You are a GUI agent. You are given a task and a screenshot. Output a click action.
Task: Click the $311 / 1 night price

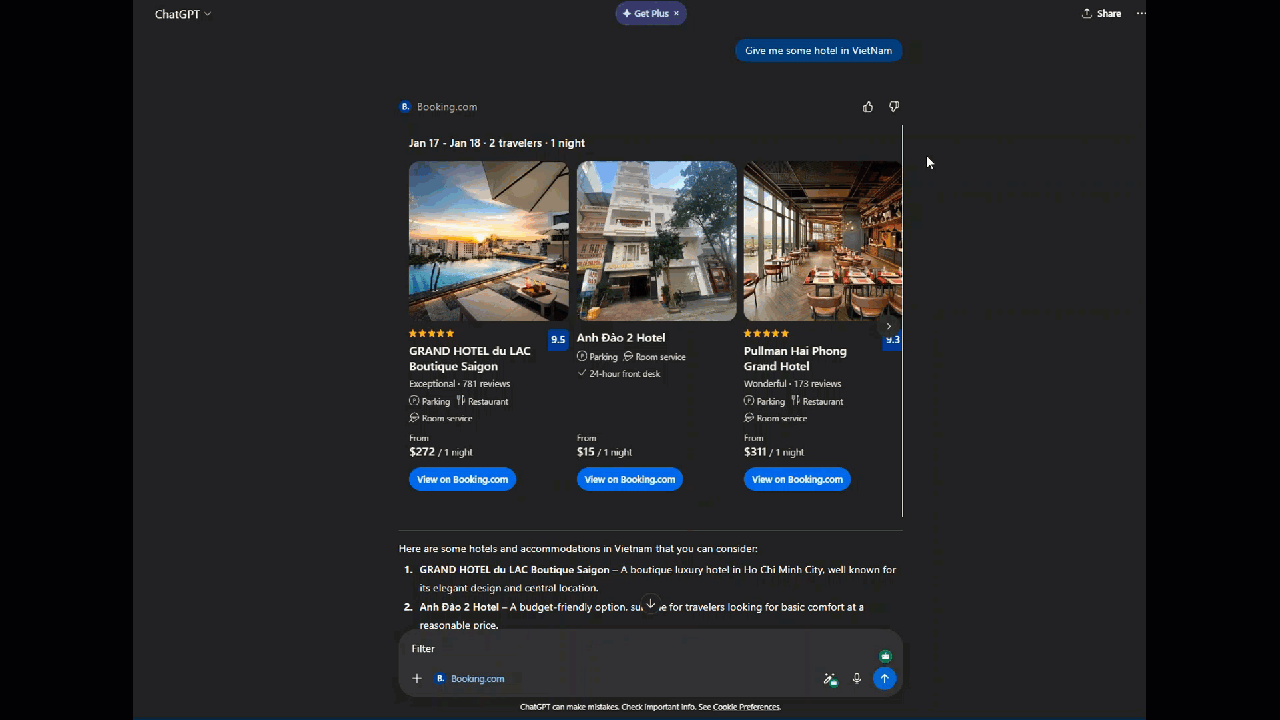[774, 452]
